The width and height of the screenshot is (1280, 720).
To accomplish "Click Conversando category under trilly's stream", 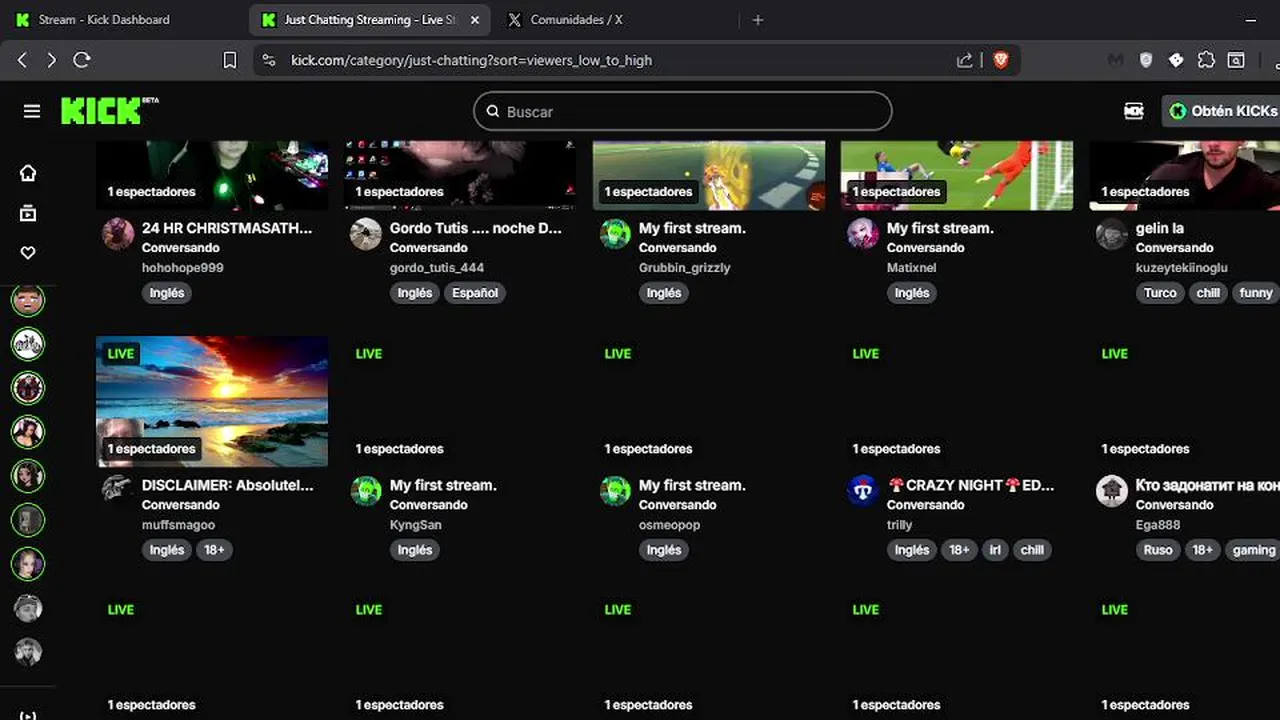I will click(x=925, y=505).
